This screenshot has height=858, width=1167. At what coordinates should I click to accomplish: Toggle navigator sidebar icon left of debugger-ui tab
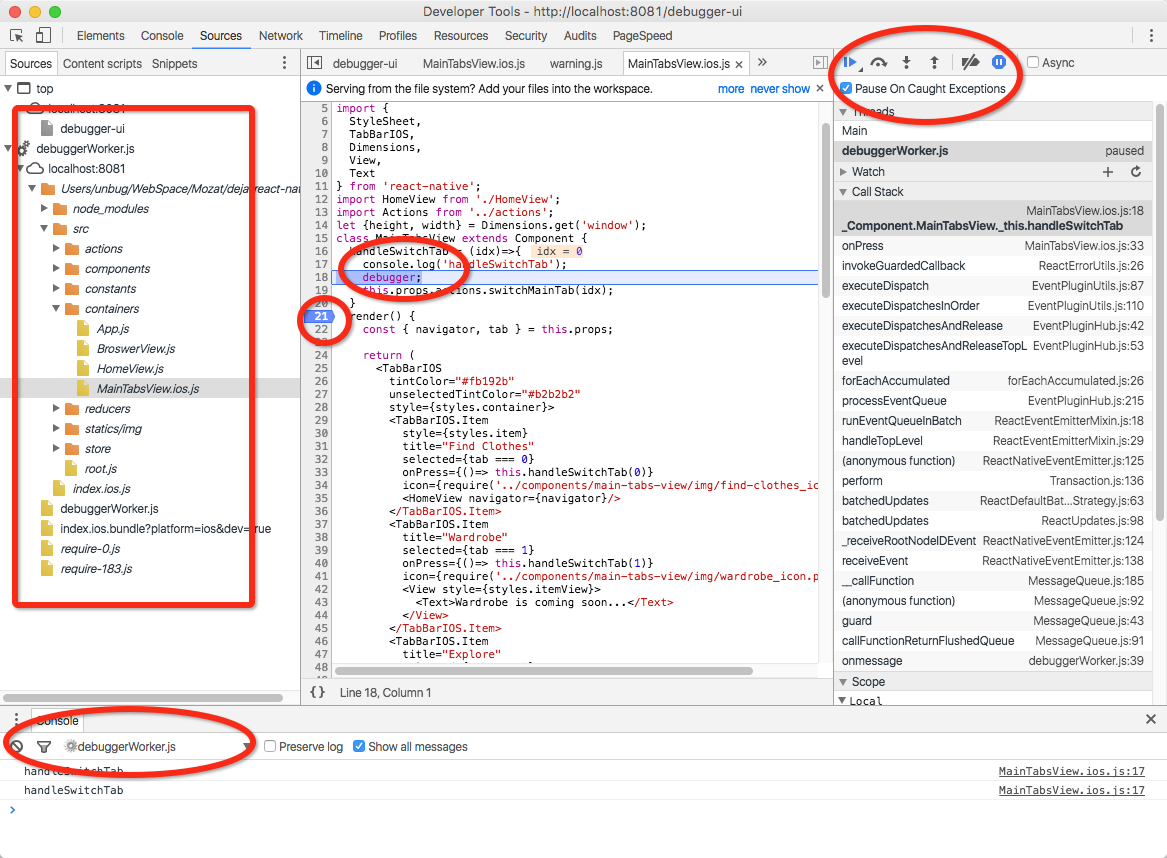click(314, 63)
